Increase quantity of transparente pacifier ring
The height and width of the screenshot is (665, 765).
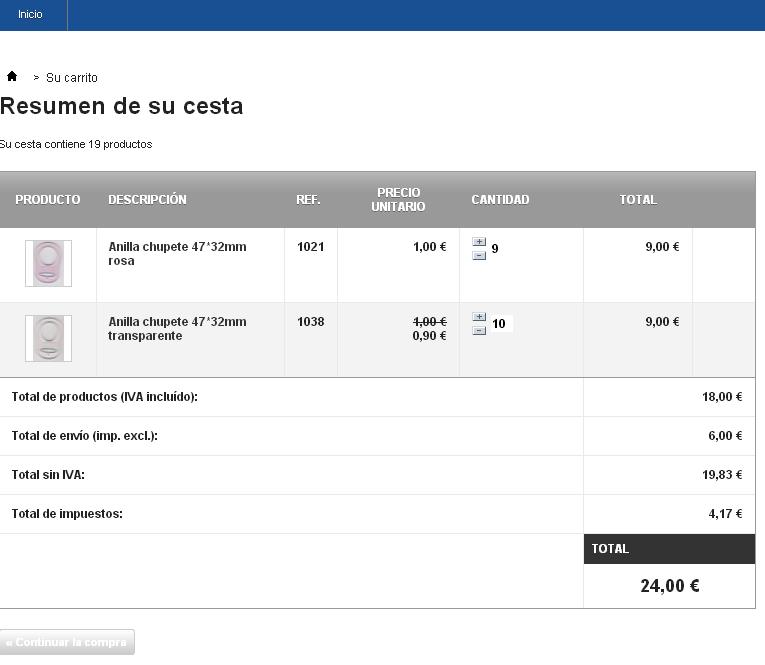pos(479,317)
